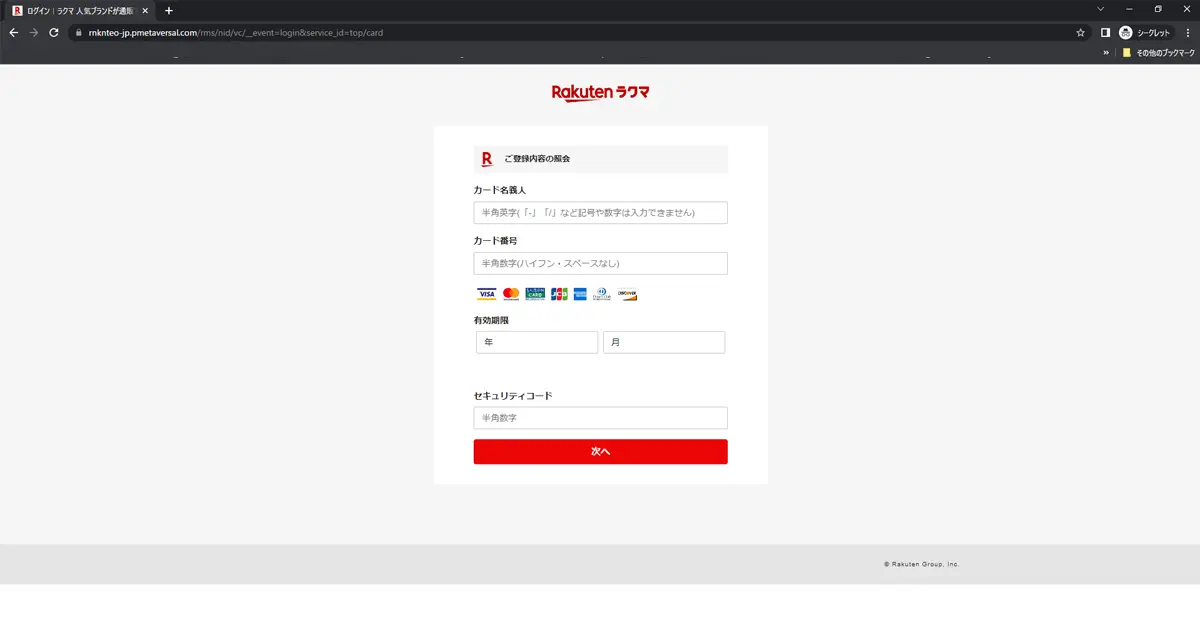Select the Discover card icon
The width and height of the screenshot is (1200, 630).
[627, 293]
